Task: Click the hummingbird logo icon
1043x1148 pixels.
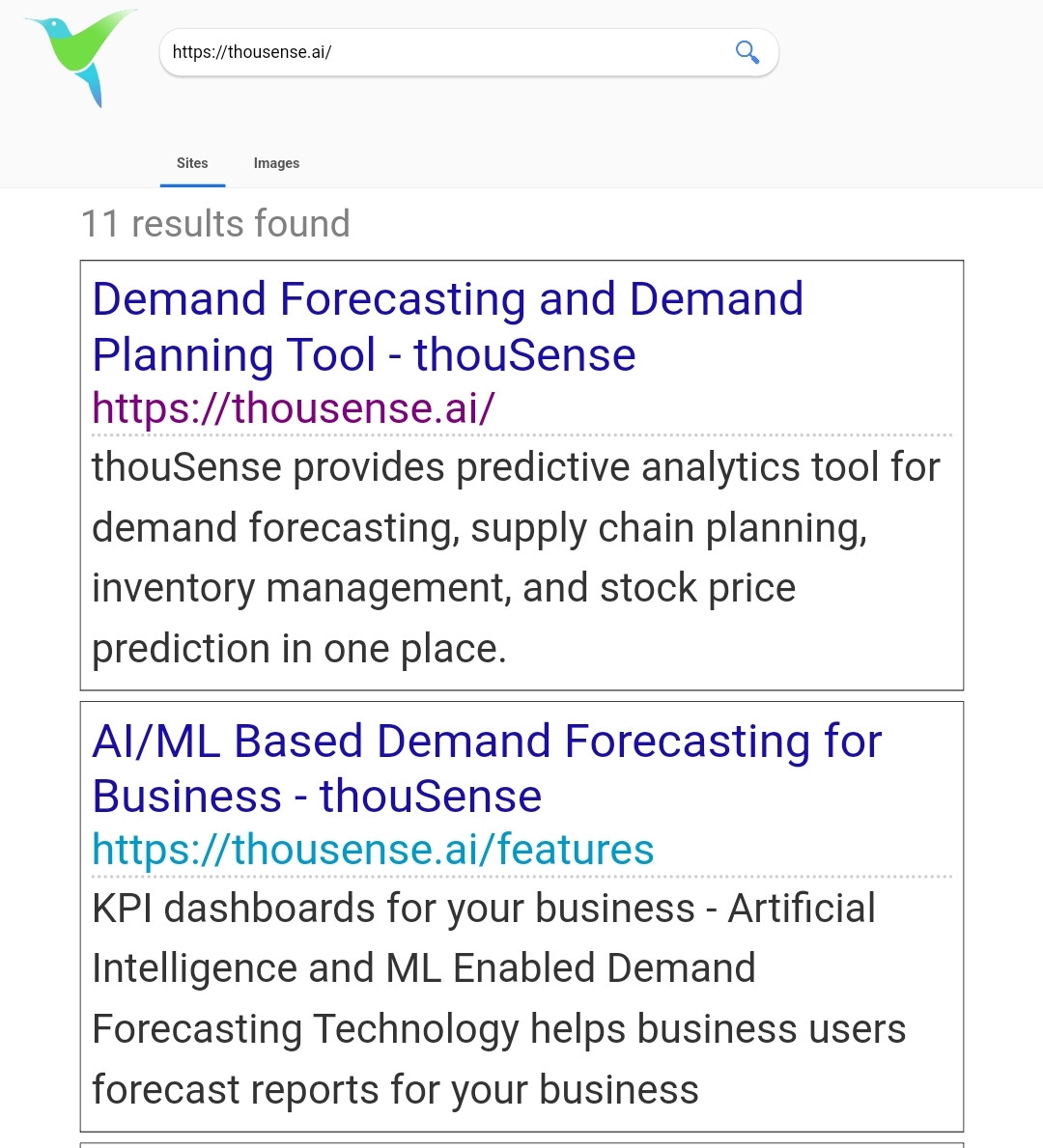Action: (x=80, y=57)
